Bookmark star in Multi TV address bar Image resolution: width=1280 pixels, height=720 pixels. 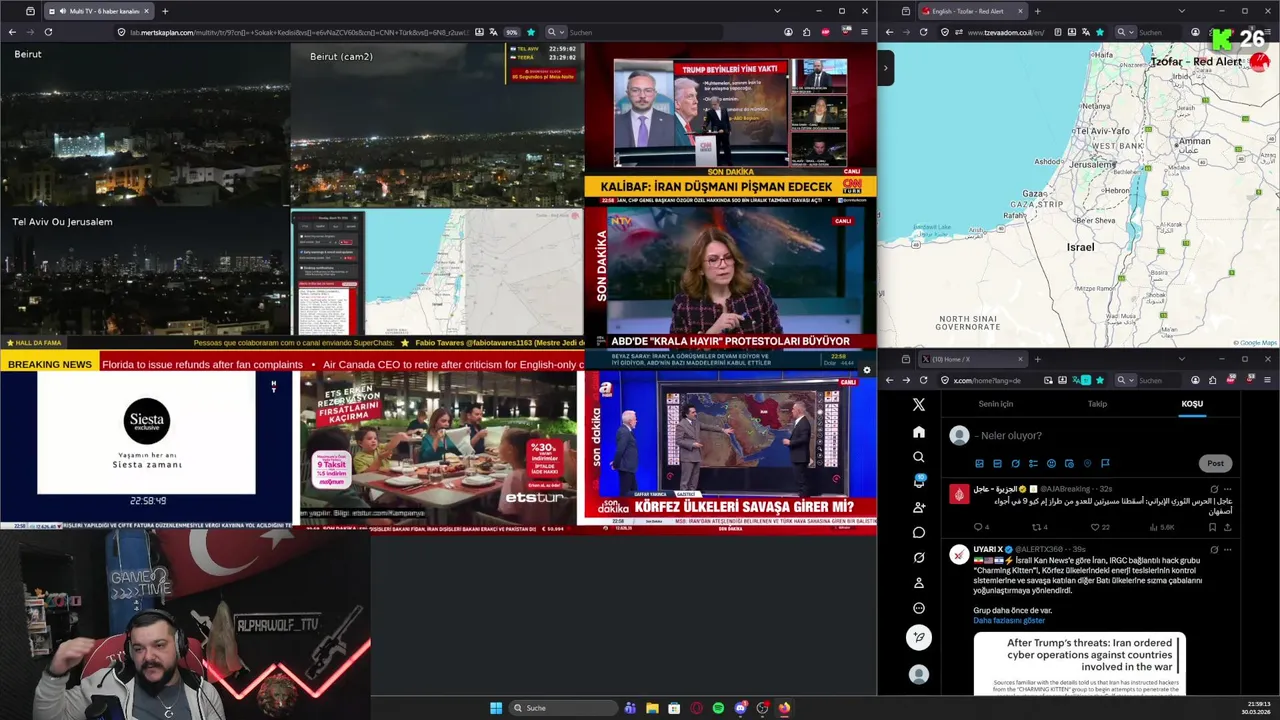(530, 32)
